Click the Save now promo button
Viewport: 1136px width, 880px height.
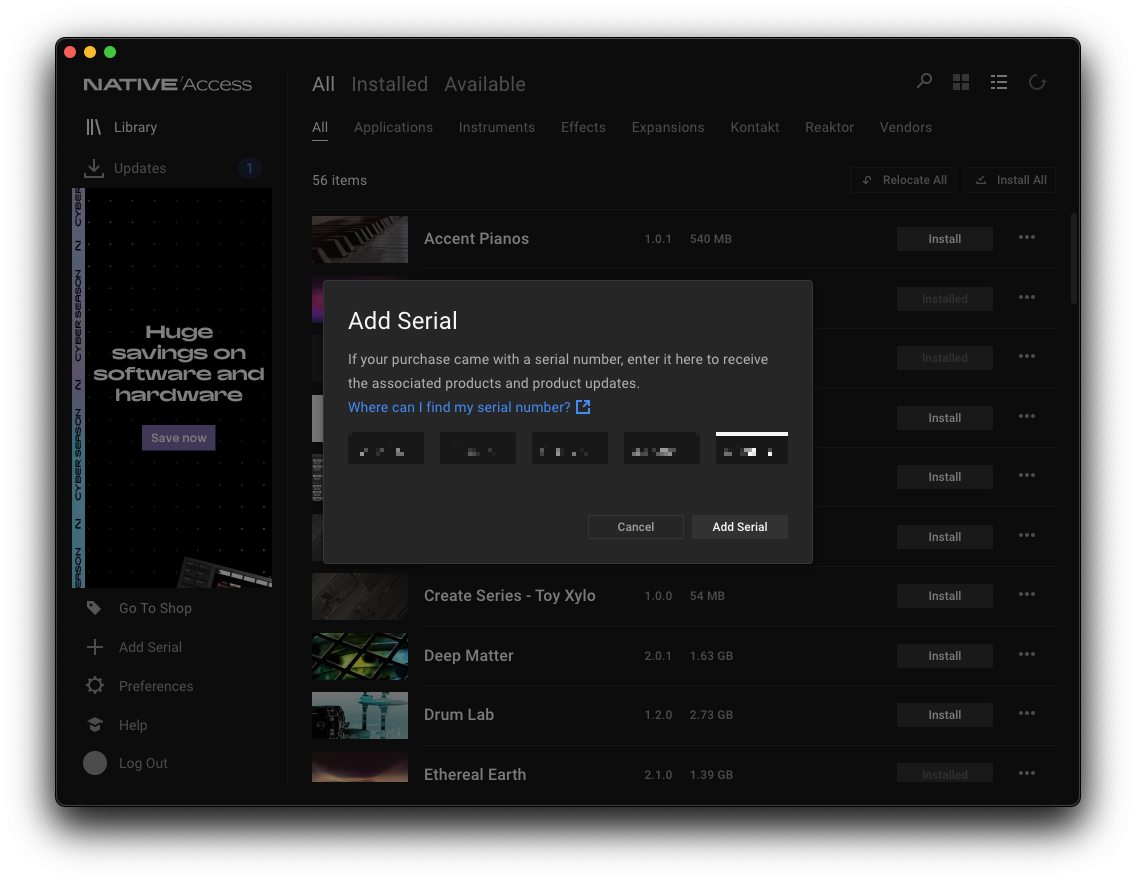click(178, 437)
